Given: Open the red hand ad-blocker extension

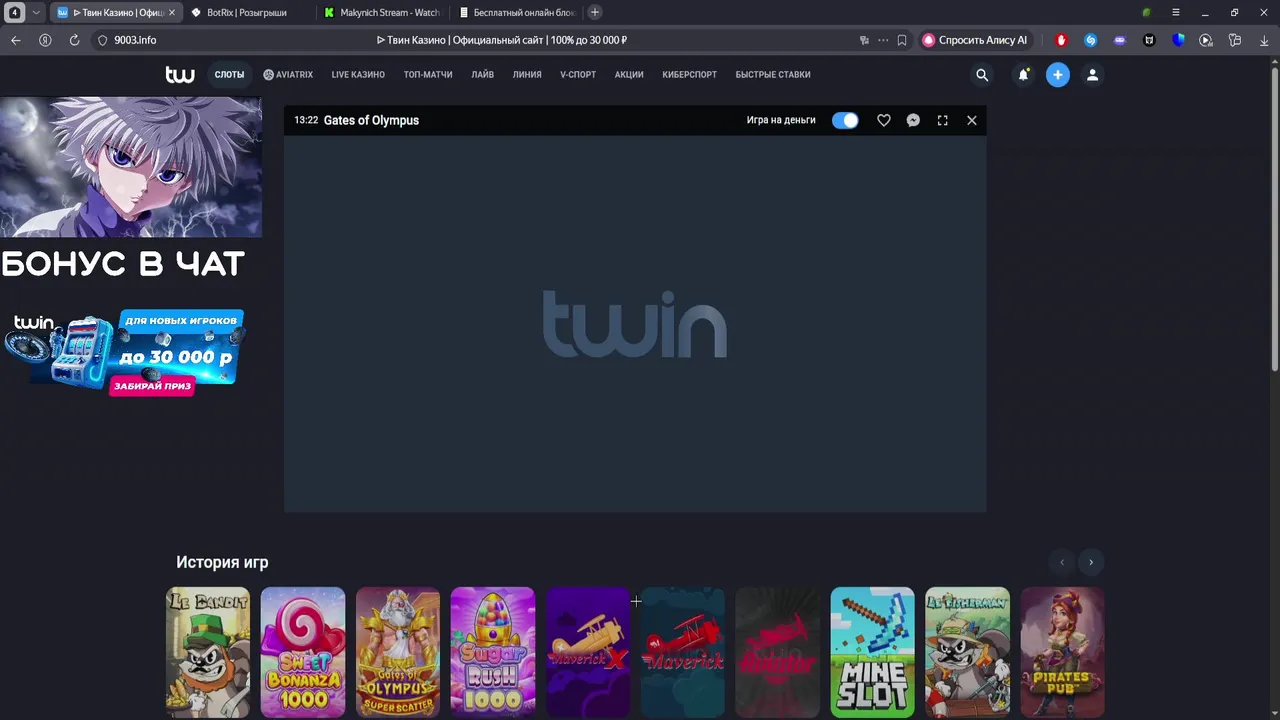Looking at the screenshot, I should tap(1062, 40).
